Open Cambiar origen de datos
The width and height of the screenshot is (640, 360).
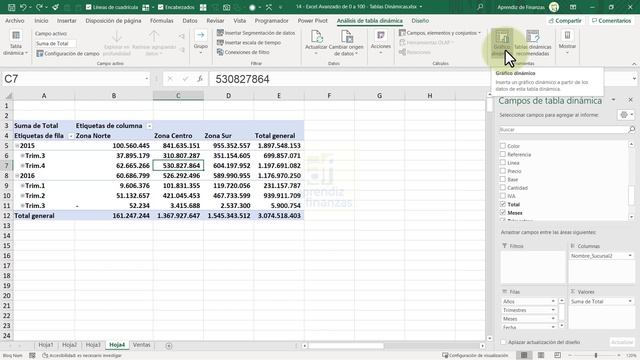pyautogui.click(x=346, y=42)
